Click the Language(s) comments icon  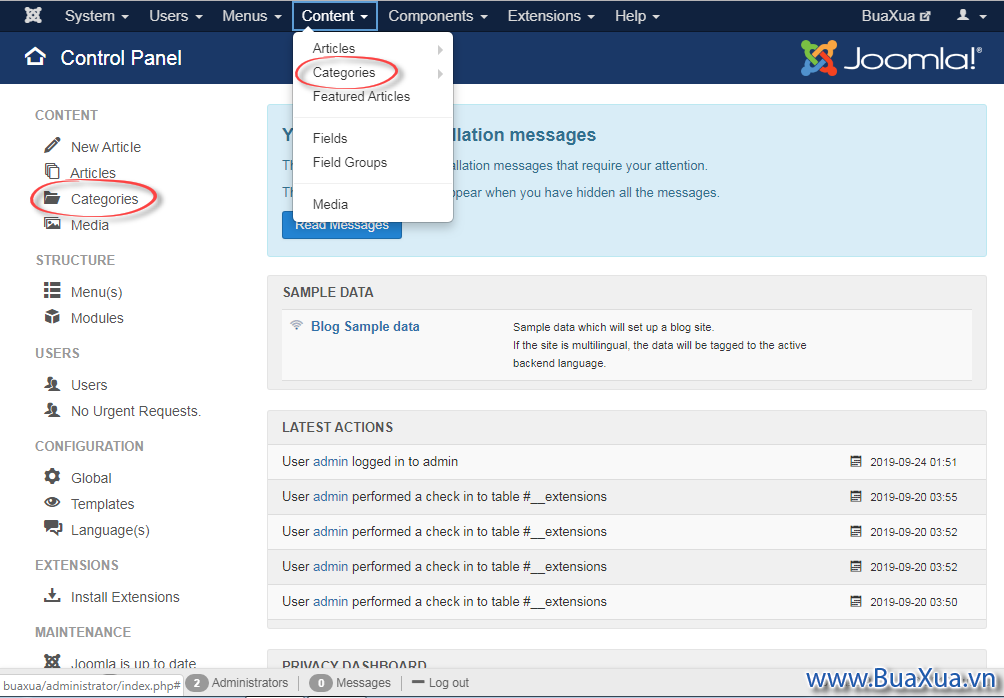point(53,528)
